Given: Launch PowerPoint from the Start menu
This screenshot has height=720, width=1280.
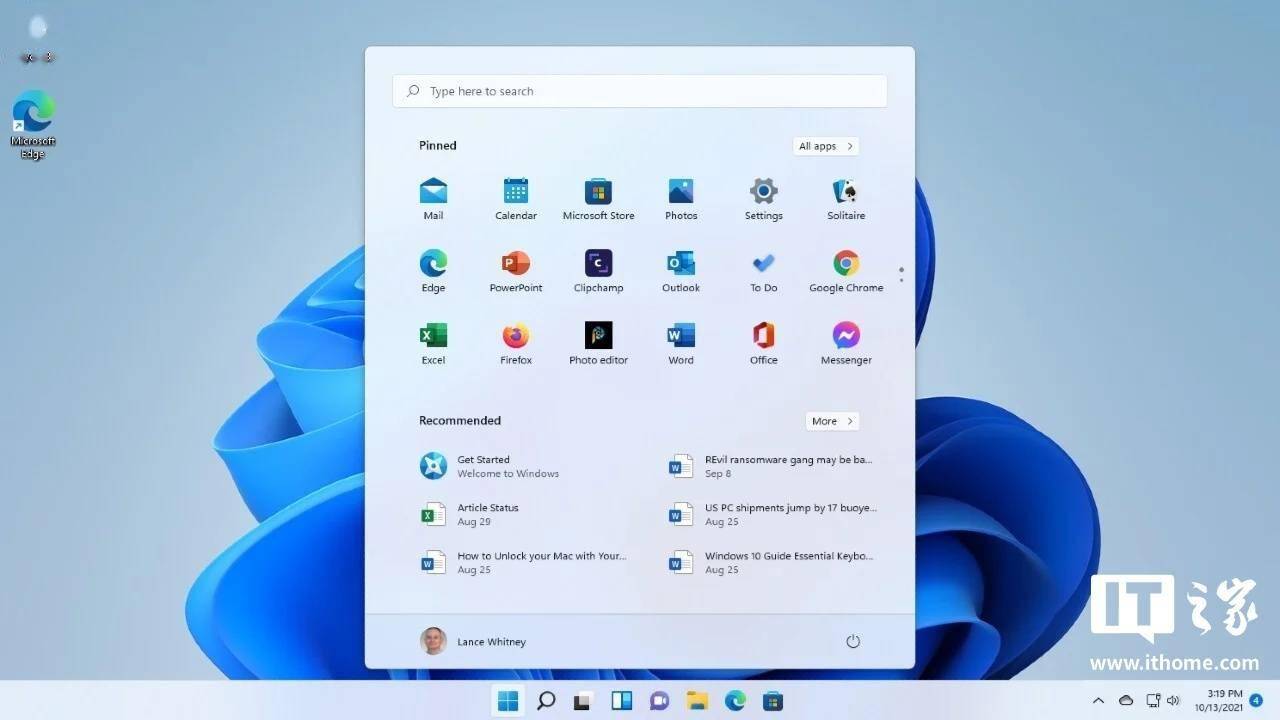Looking at the screenshot, I should click(515, 270).
